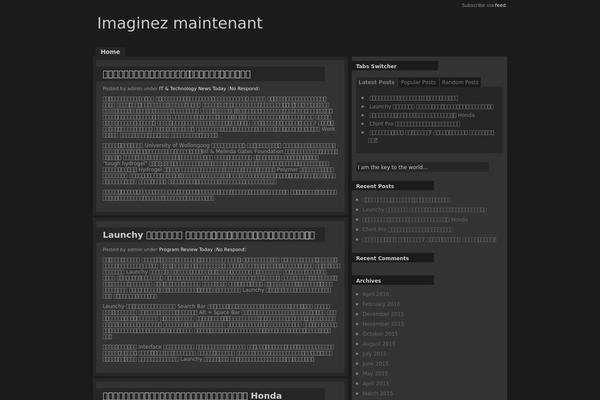Click 'University of Wollongong' text in first post

click(177, 145)
